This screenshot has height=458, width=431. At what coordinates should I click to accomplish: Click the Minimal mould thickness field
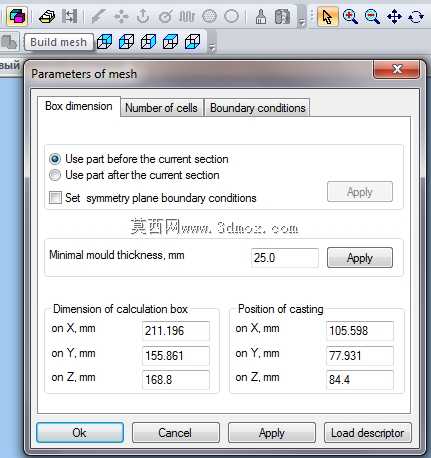point(285,258)
